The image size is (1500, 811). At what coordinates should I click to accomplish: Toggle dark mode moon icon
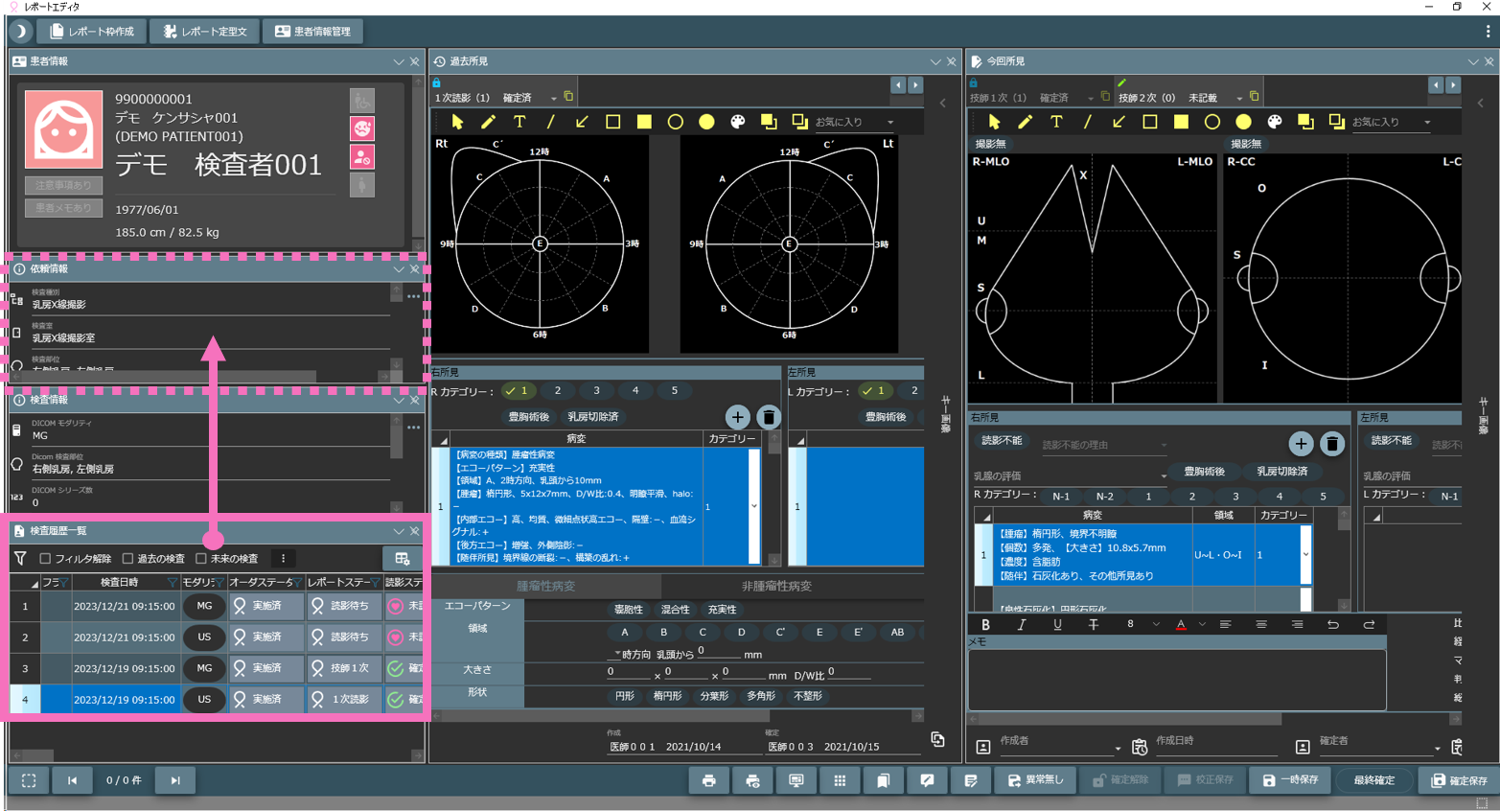[x=19, y=31]
